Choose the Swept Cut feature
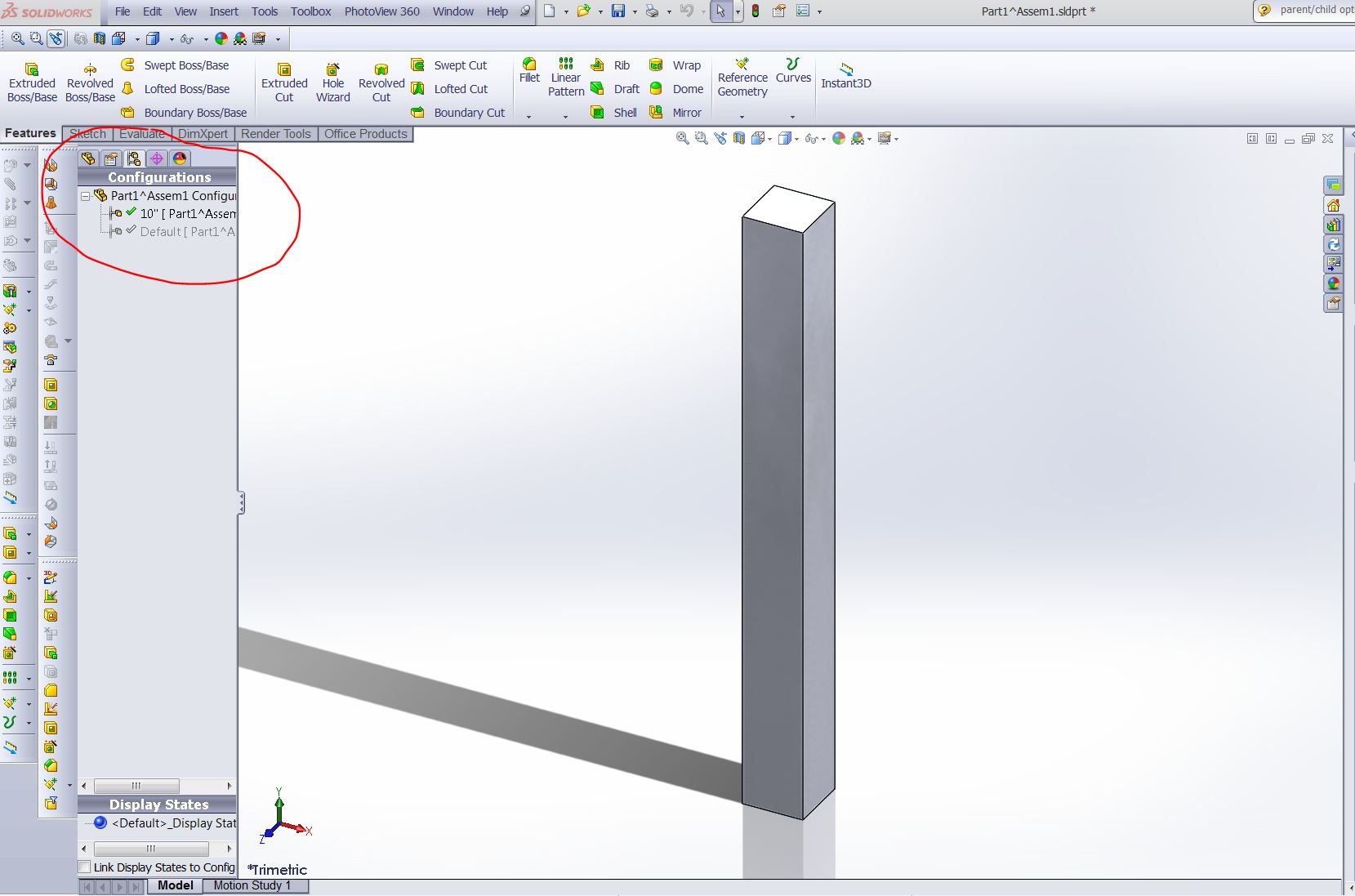 [448, 65]
